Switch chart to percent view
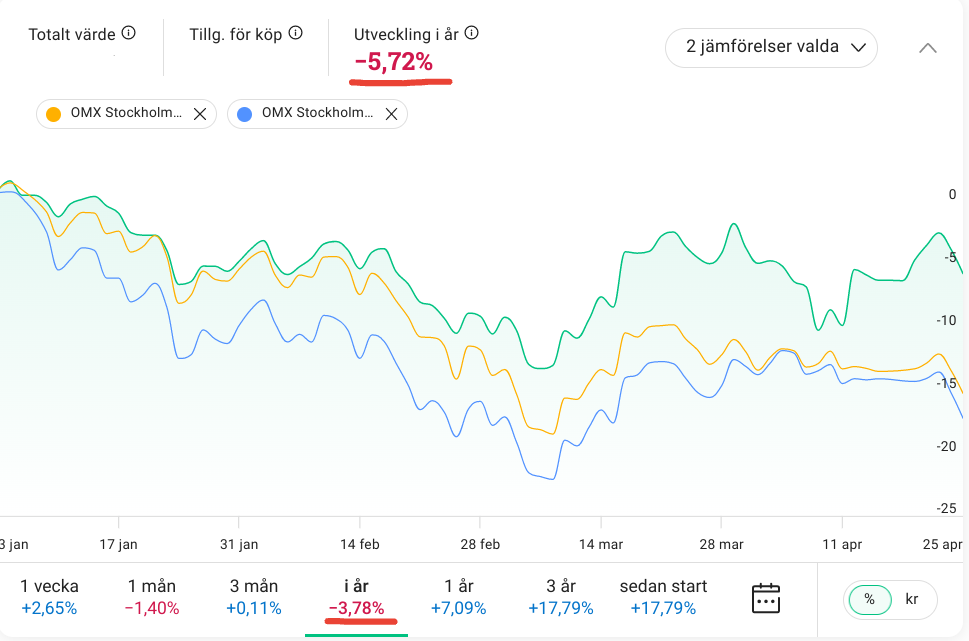Image resolution: width=969 pixels, height=641 pixels. pyautogui.click(x=869, y=599)
